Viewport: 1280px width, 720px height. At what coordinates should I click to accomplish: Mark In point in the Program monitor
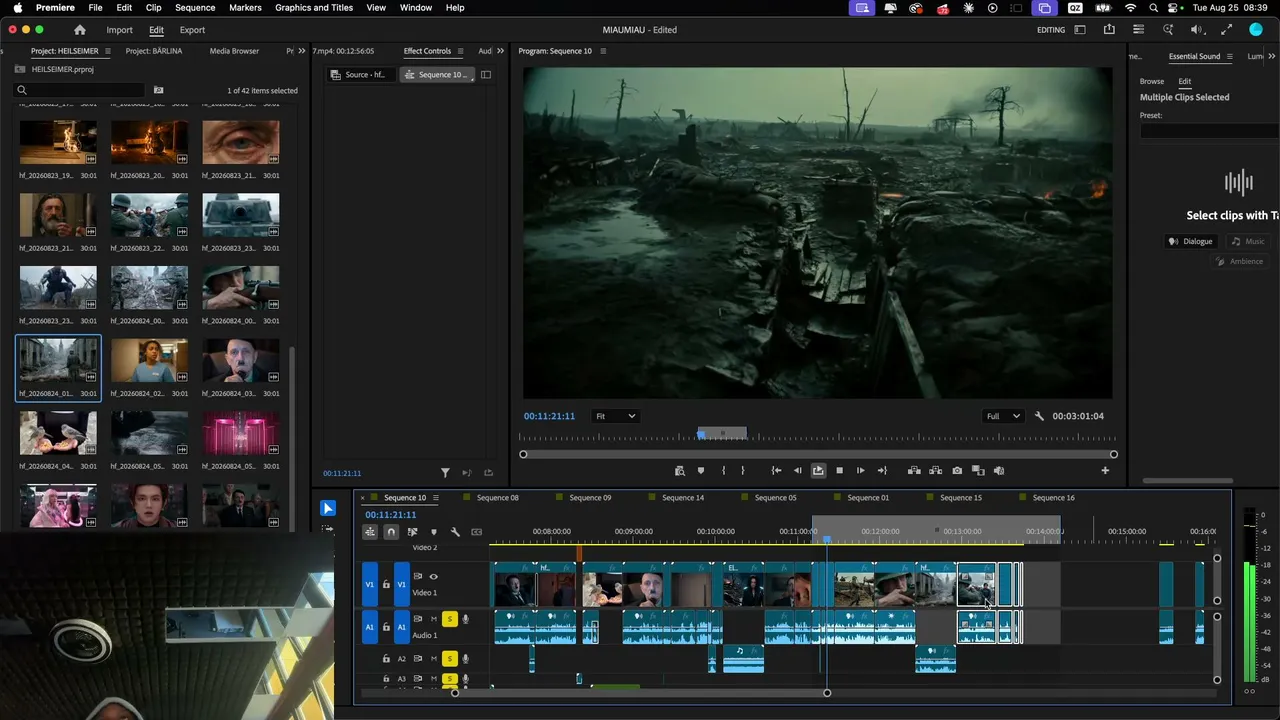point(723,470)
